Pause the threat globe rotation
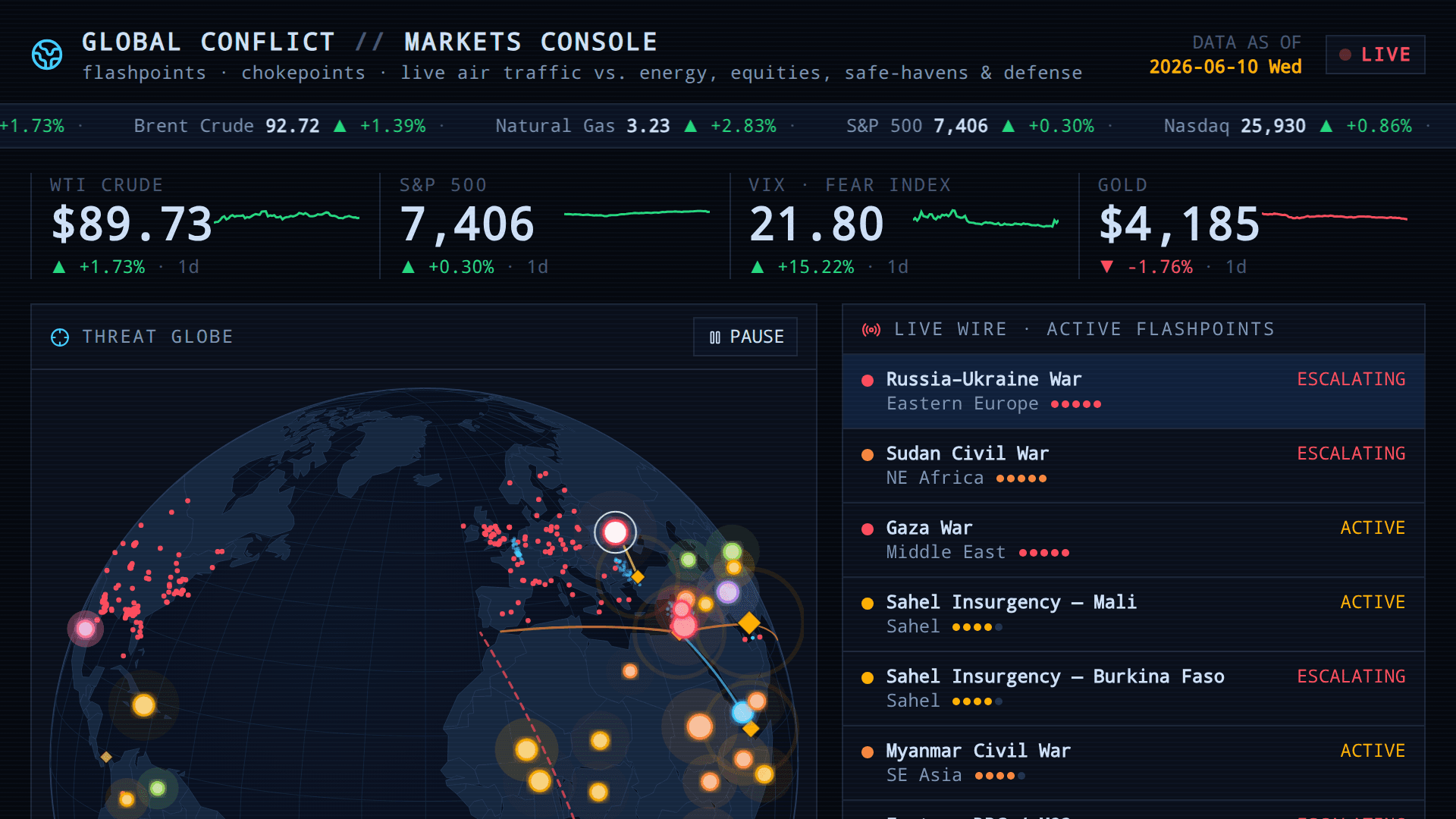This screenshot has height=819, width=1456. pos(745,337)
